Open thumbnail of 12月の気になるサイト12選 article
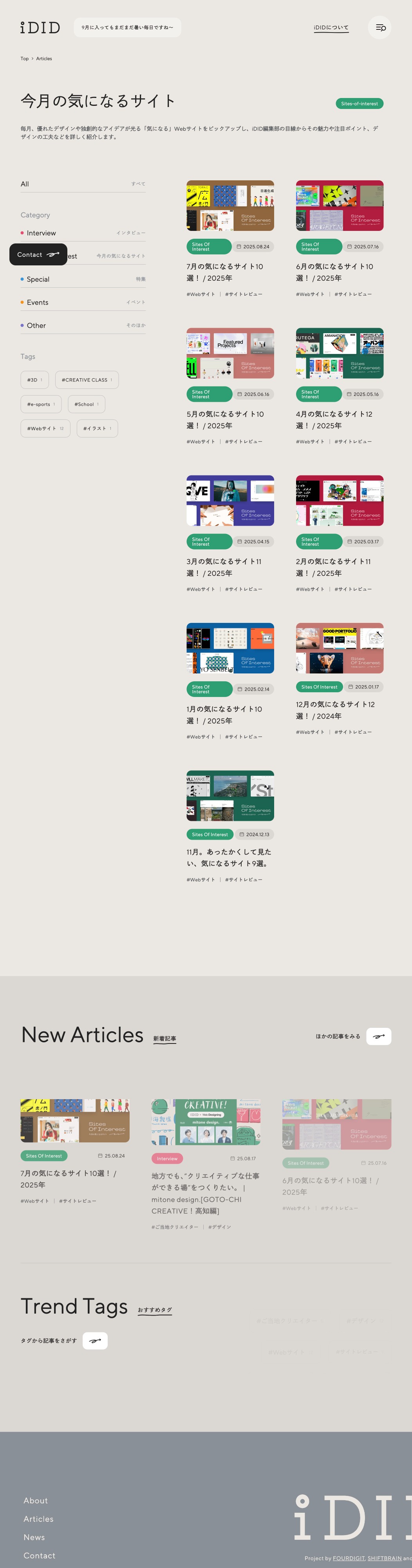Image resolution: width=412 pixels, height=1568 pixels. point(340,648)
